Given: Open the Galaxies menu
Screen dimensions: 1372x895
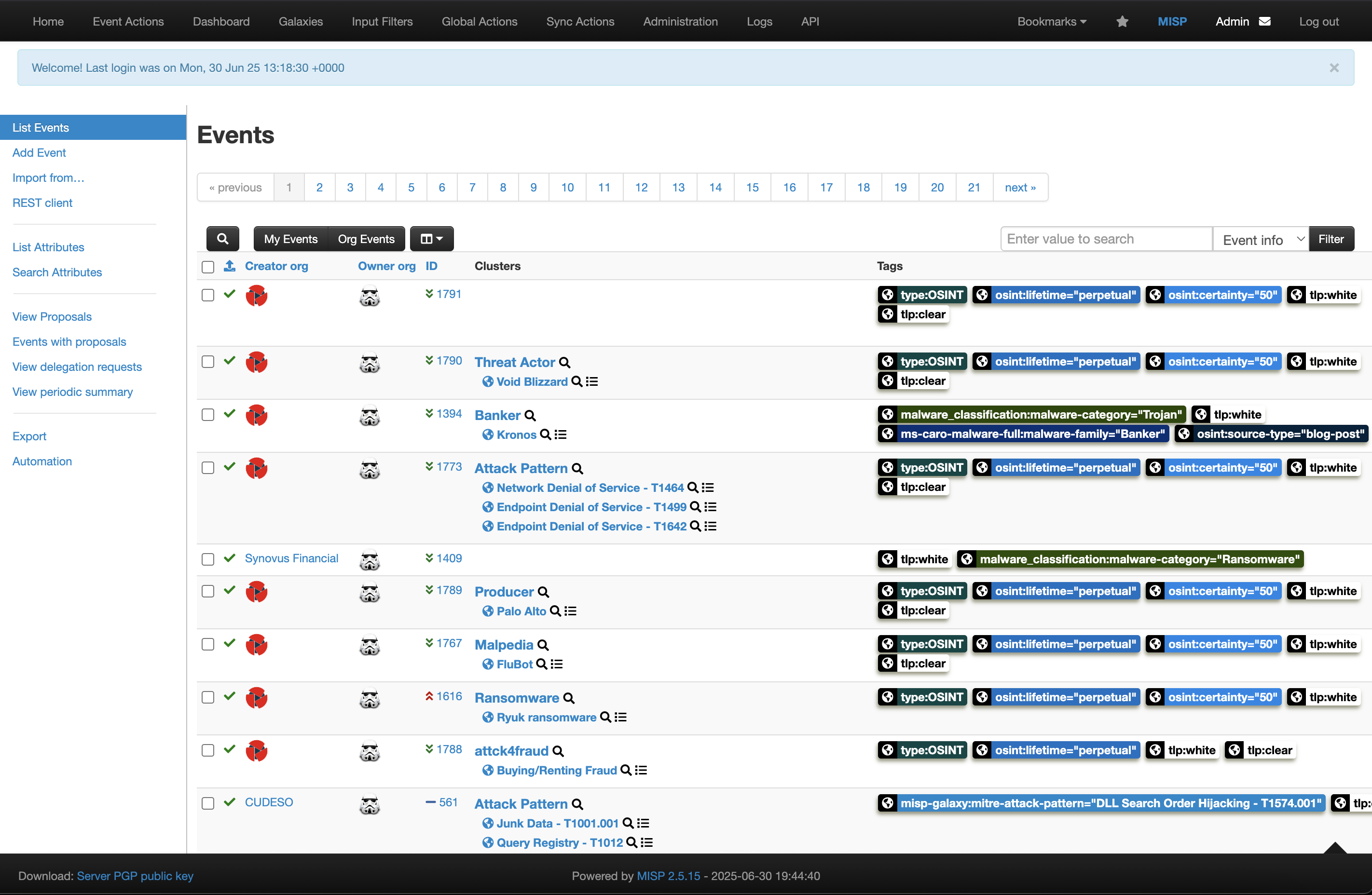Looking at the screenshot, I should pos(301,21).
